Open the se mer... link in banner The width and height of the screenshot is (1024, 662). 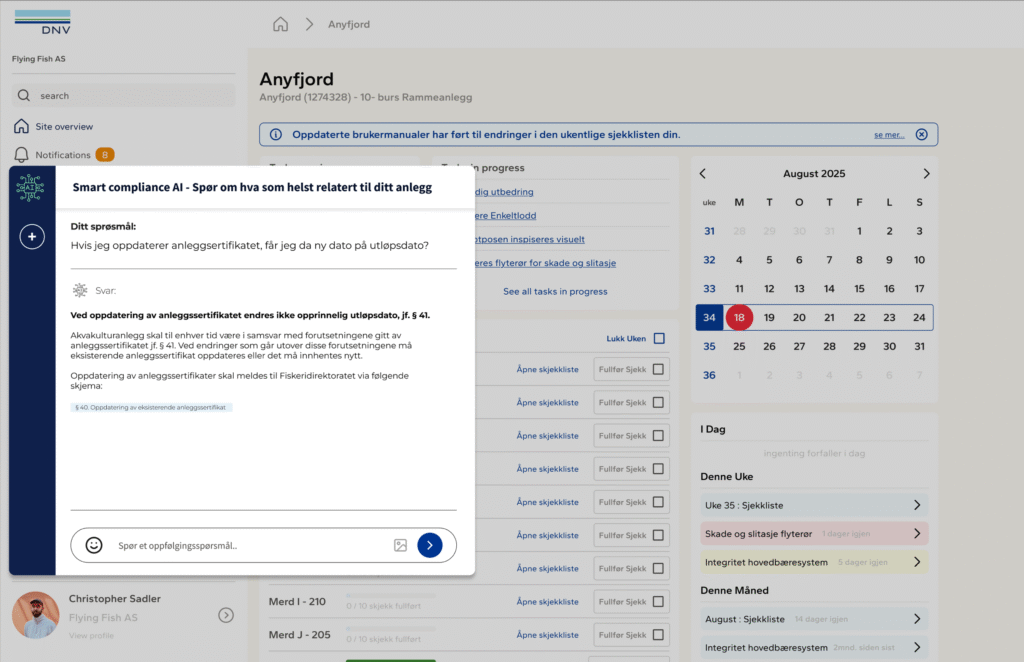point(889,135)
